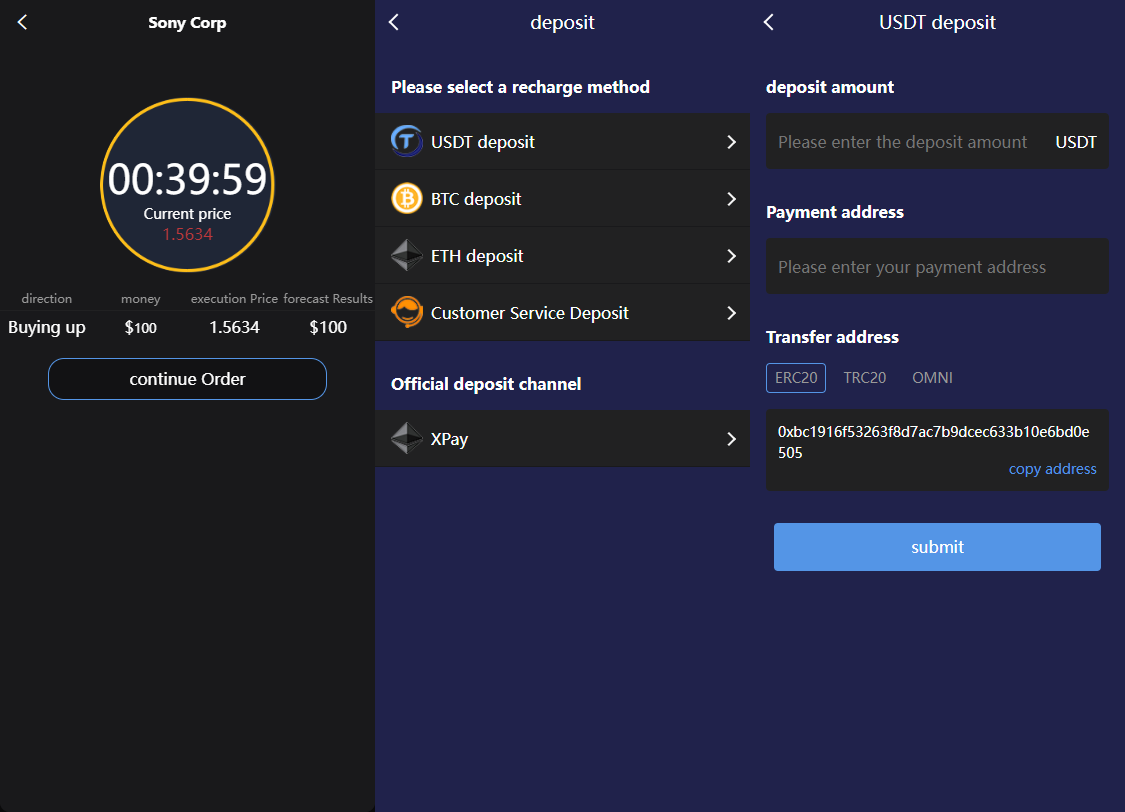
Task: Choose the OMNI network option
Action: pos(932,378)
